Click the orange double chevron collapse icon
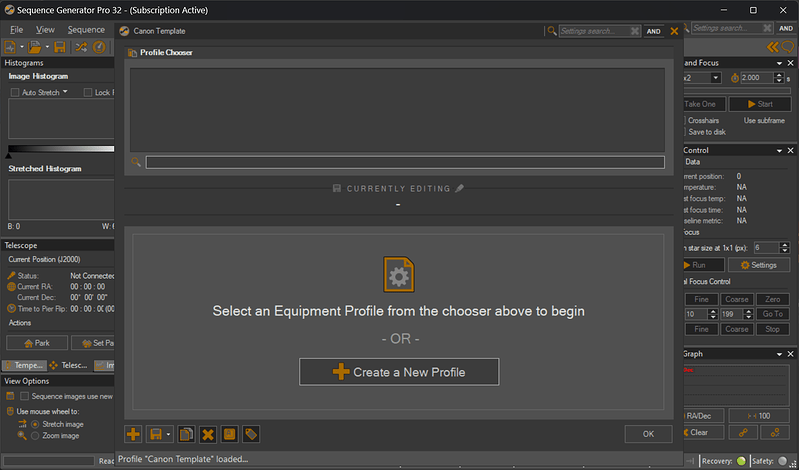This screenshot has width=799, height=470. tap(773, 47)
